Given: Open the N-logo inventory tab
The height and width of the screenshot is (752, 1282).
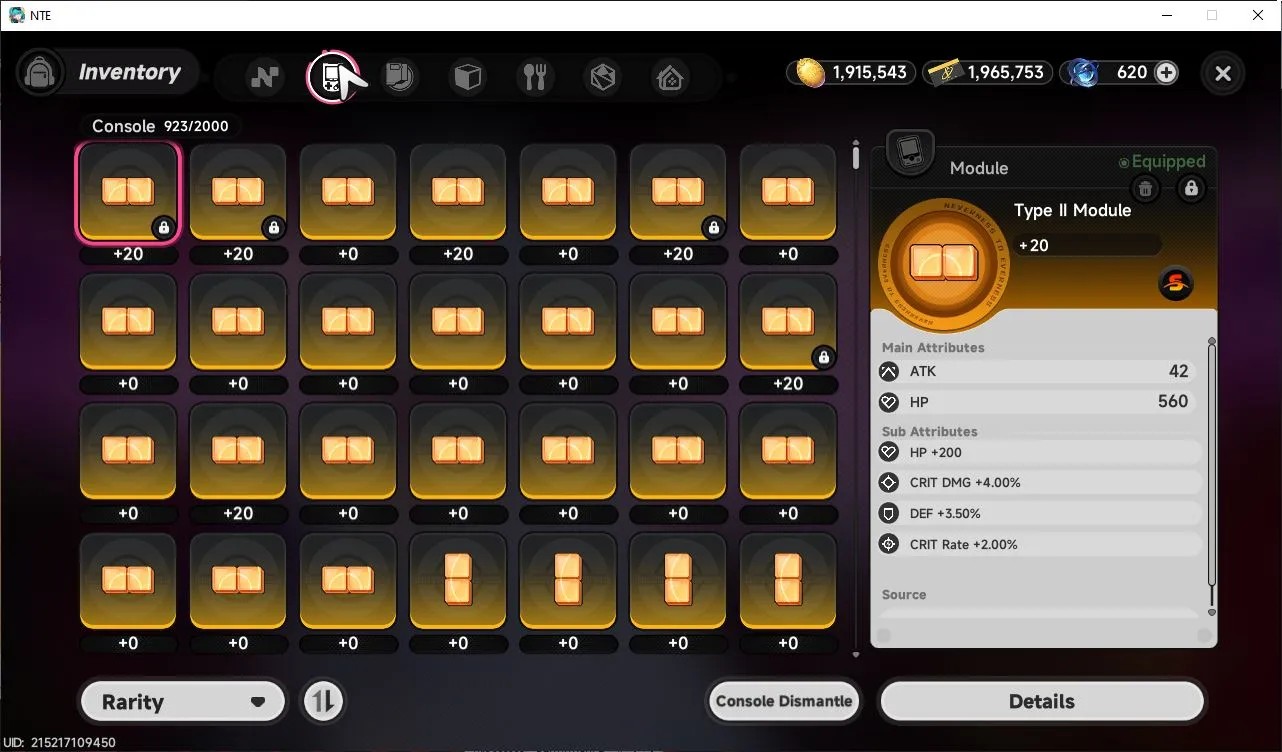Looking at the screenshot, I should coord(265,76).
